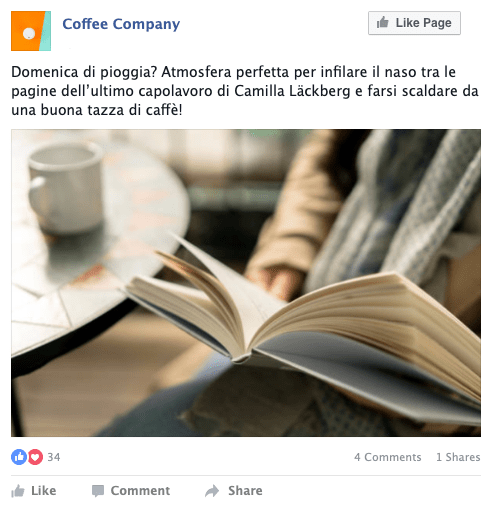This screenshot has width=492, height=505.
Task: Click the blue Like reaction bubble
Action: click(x=19, y=457)
